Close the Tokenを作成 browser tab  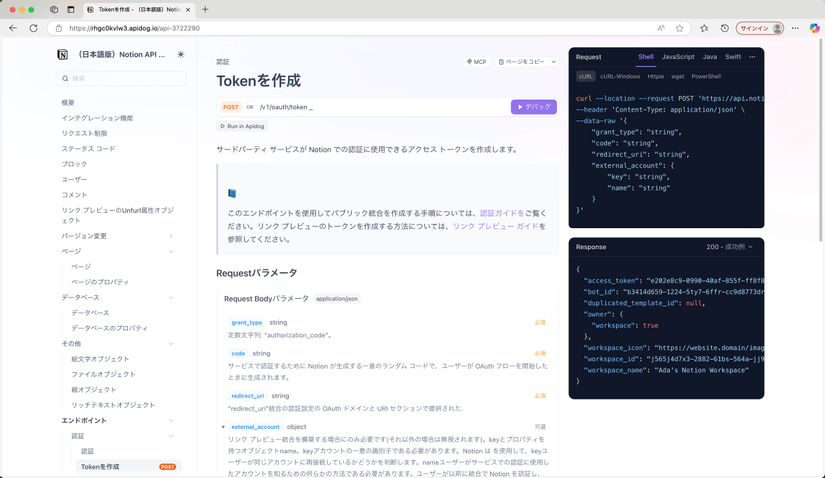click(188, 9)
